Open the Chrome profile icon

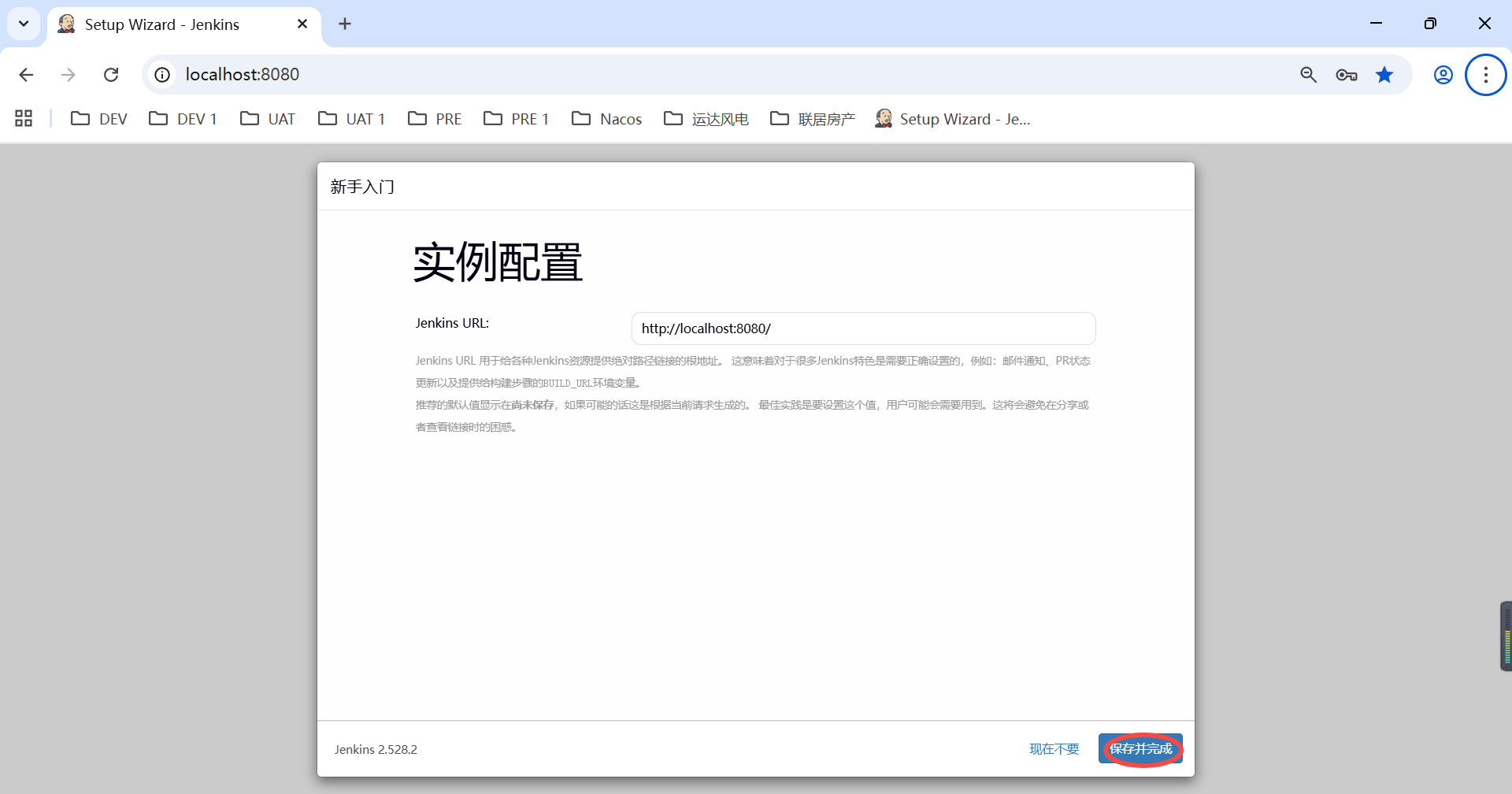click(1443, 75)
